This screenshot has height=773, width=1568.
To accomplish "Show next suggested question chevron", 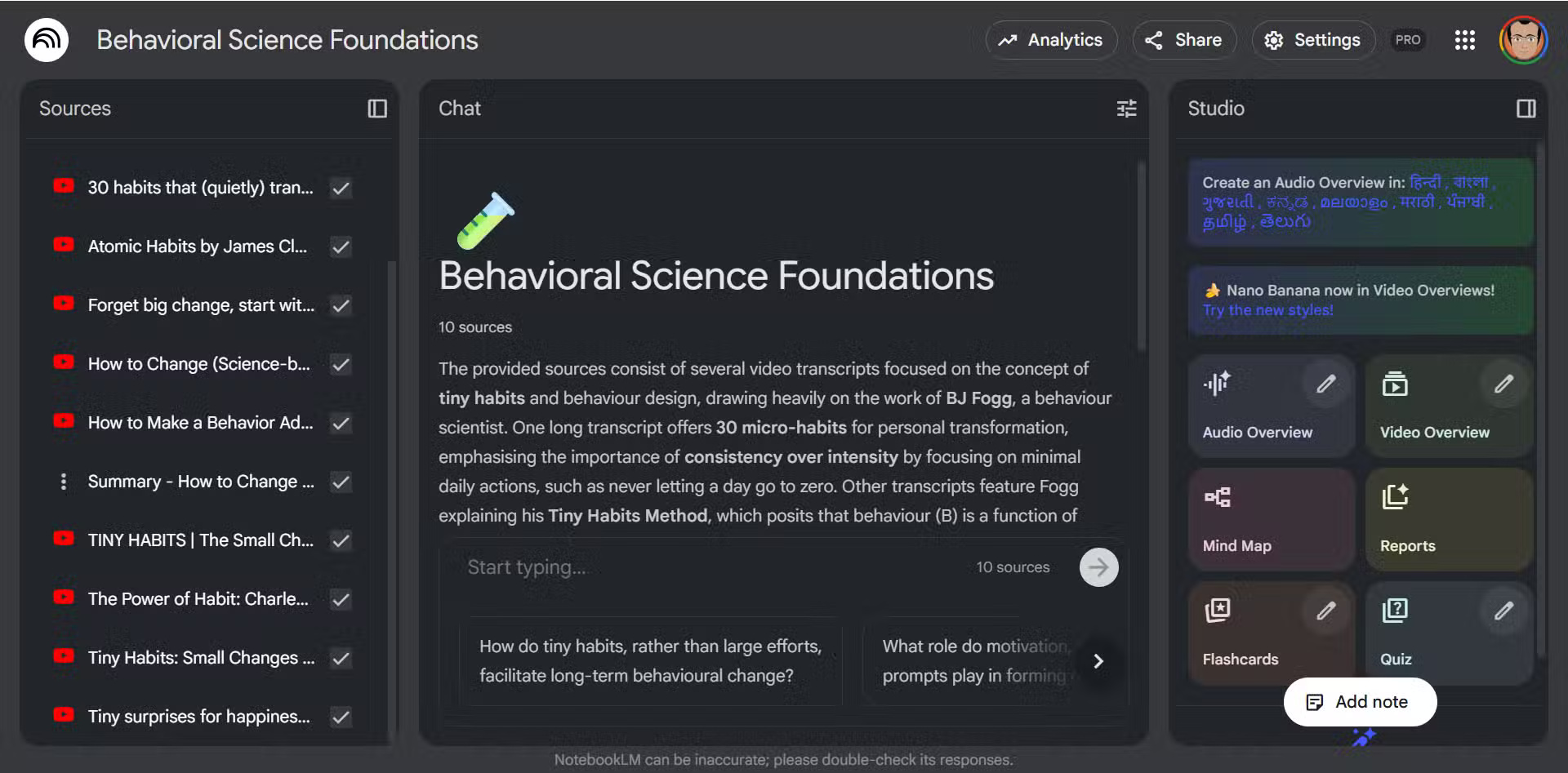I will [1098, 661].
